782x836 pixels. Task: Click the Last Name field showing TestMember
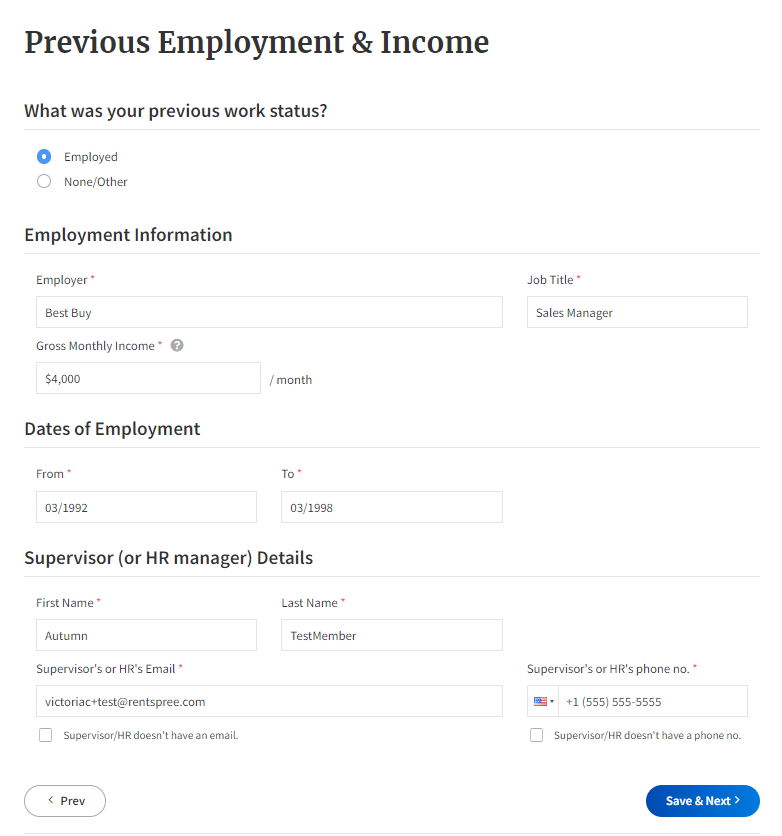(391, 635)
